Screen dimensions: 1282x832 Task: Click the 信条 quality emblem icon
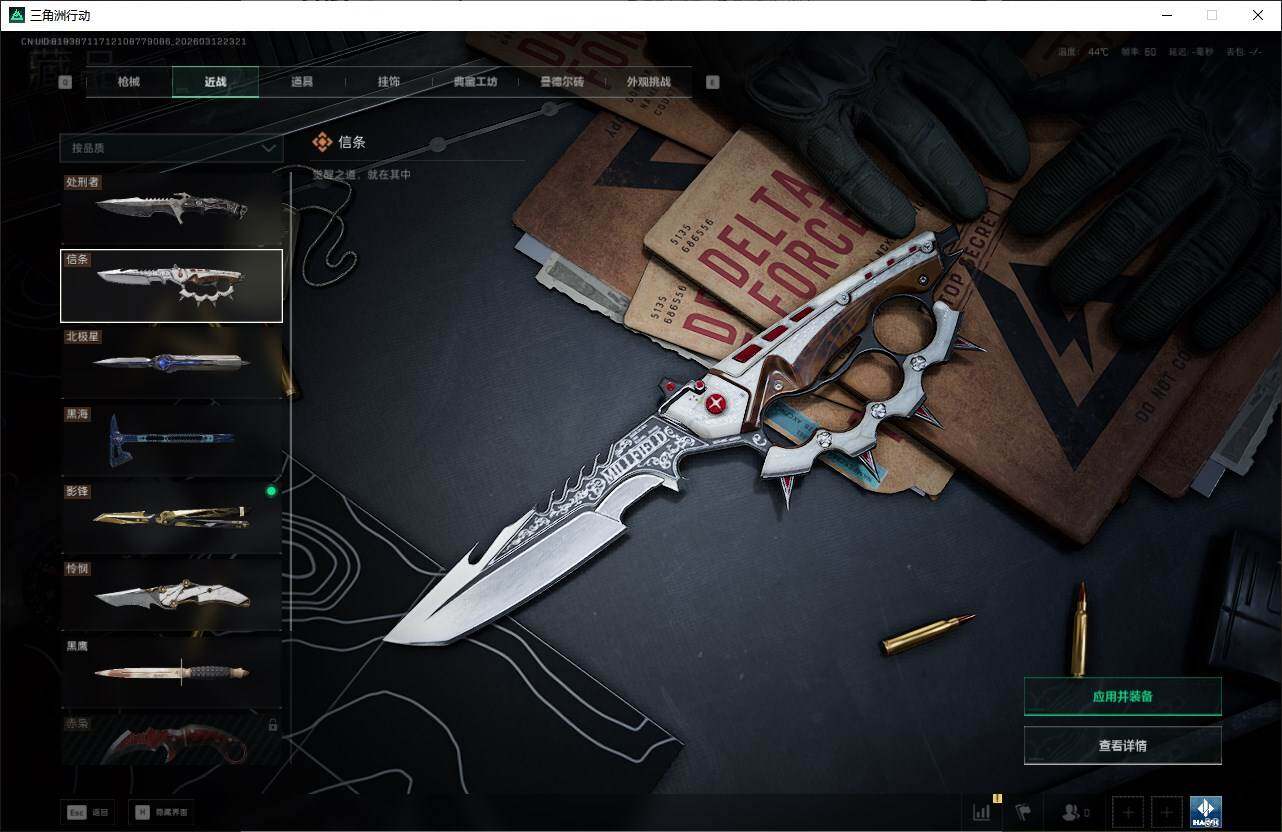click(321, 142)
